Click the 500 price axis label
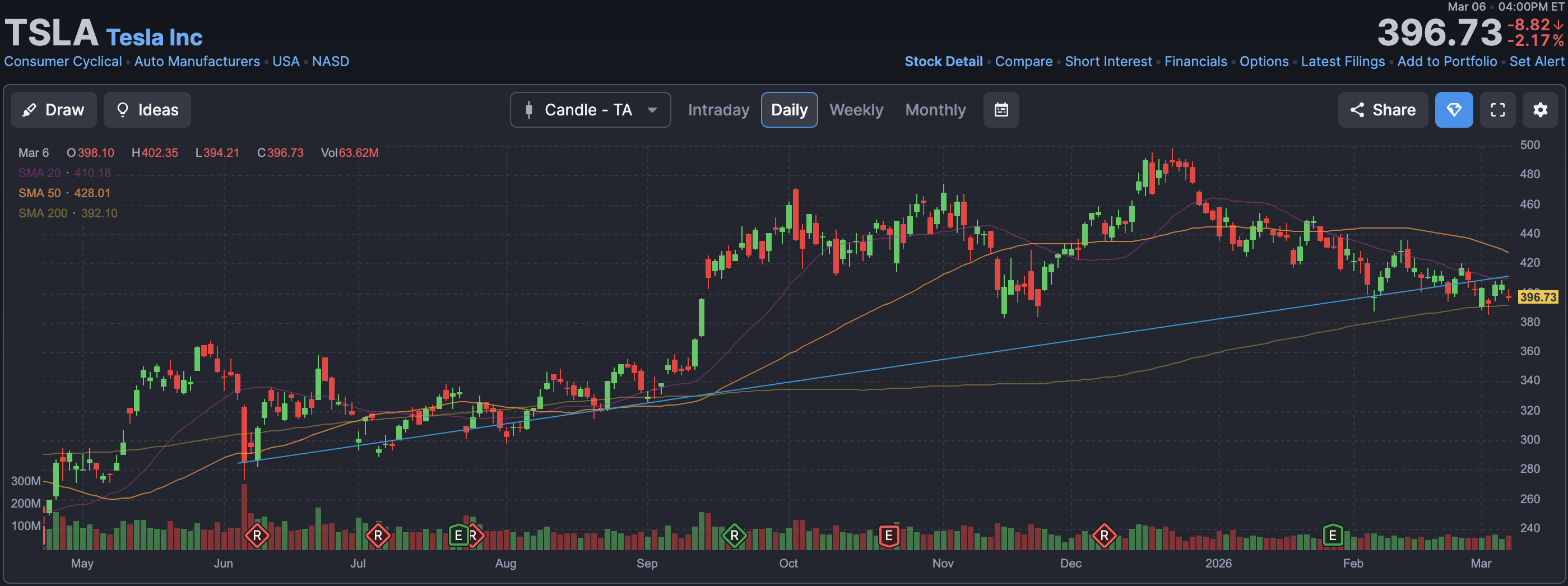 [1530, 145]
